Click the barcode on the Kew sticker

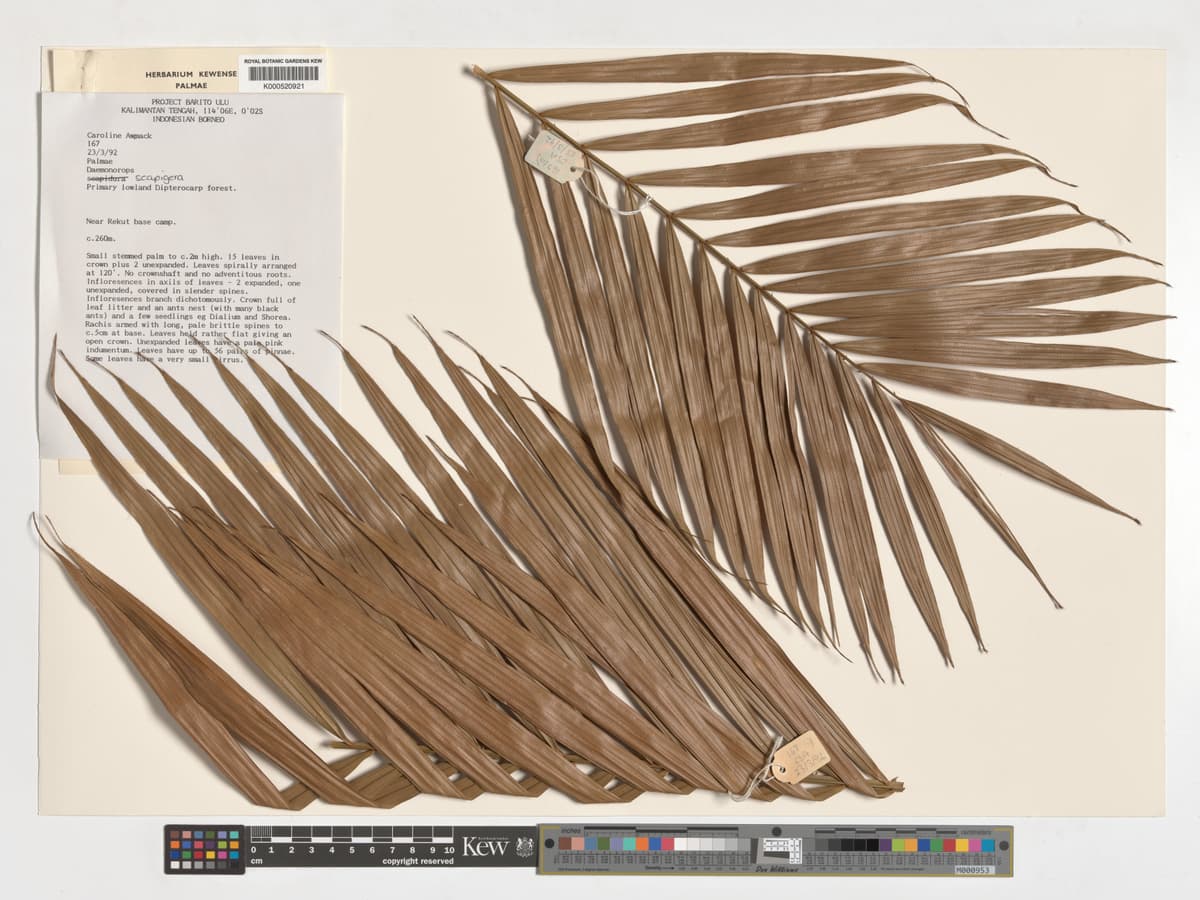click(284, 73)
